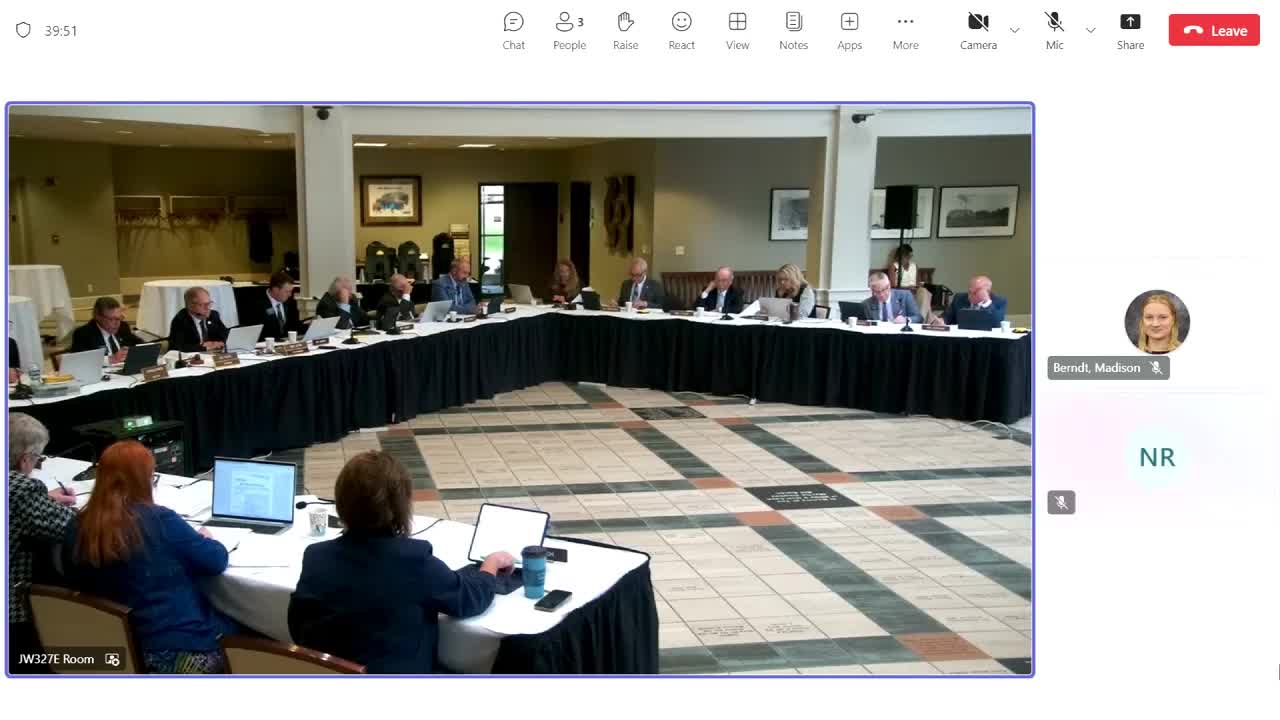Select the JW327E Room video feed
This screenshot has width=1280, height=720.
tap(520, 387)
